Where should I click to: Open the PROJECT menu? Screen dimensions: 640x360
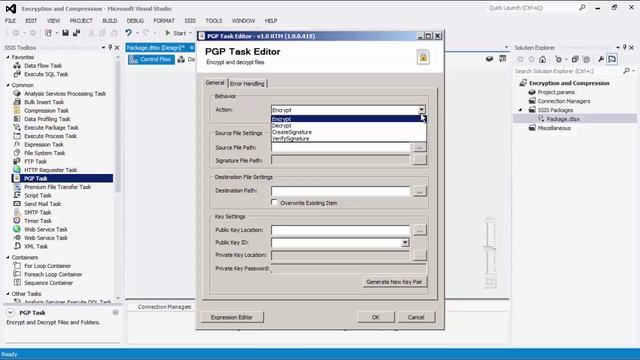(81, 21)
